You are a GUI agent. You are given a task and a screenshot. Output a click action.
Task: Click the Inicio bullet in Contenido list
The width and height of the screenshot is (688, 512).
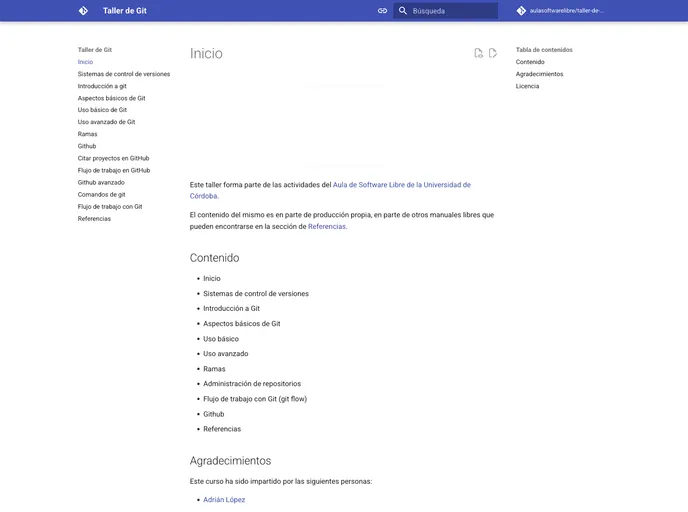[x=211, y=278]
